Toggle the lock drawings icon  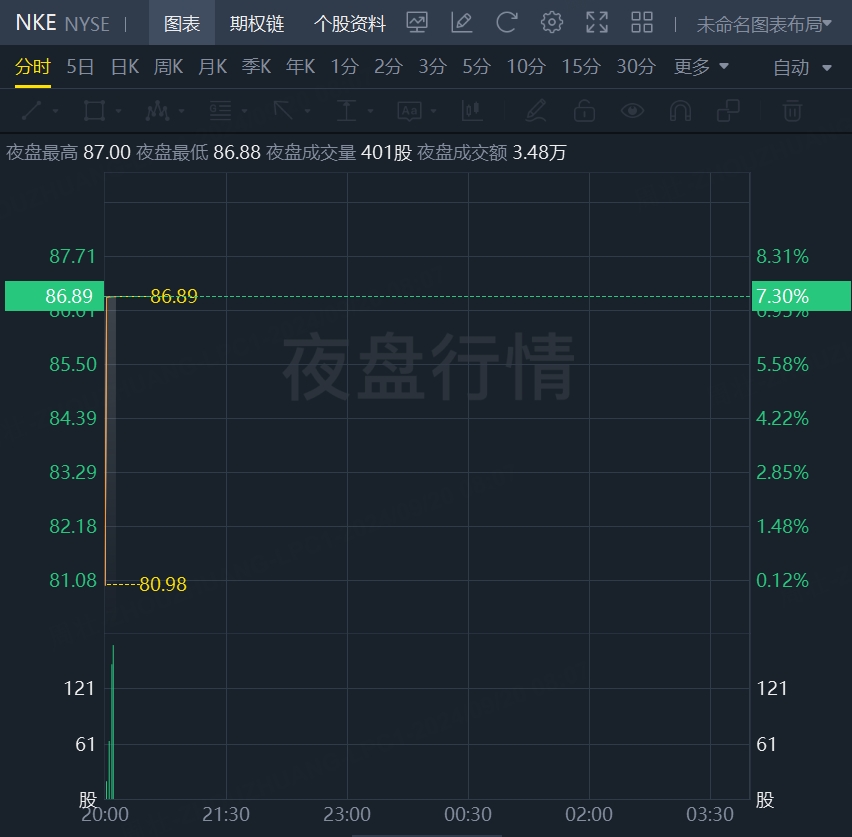584,111
